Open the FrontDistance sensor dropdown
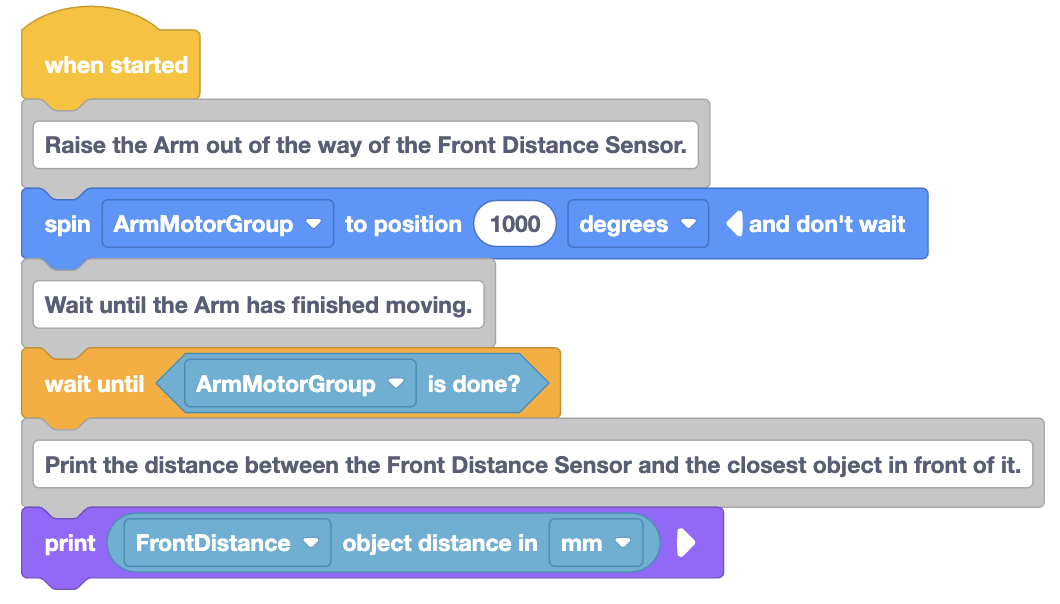This screenshot has width=1060, height=604. point(227,543)
